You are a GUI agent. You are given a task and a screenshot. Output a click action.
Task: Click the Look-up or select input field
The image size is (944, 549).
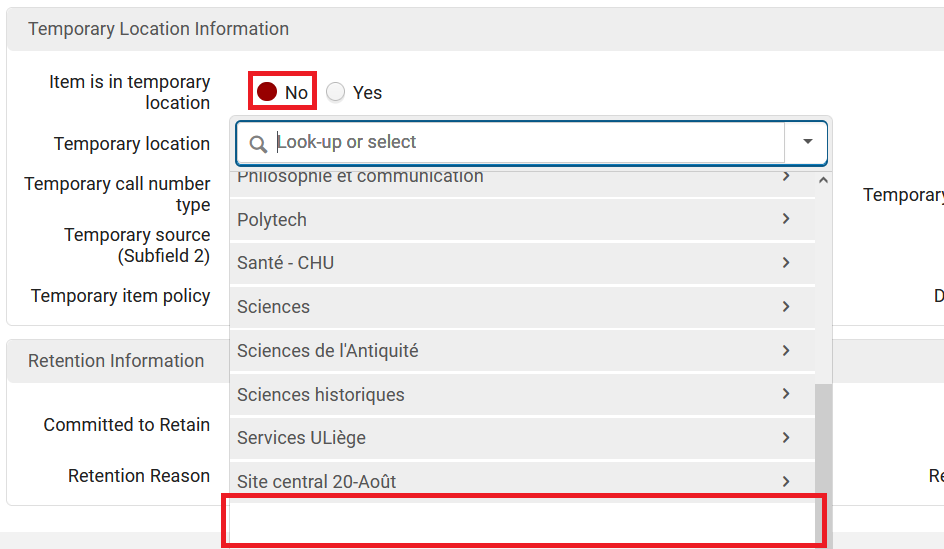pos(527,142)
